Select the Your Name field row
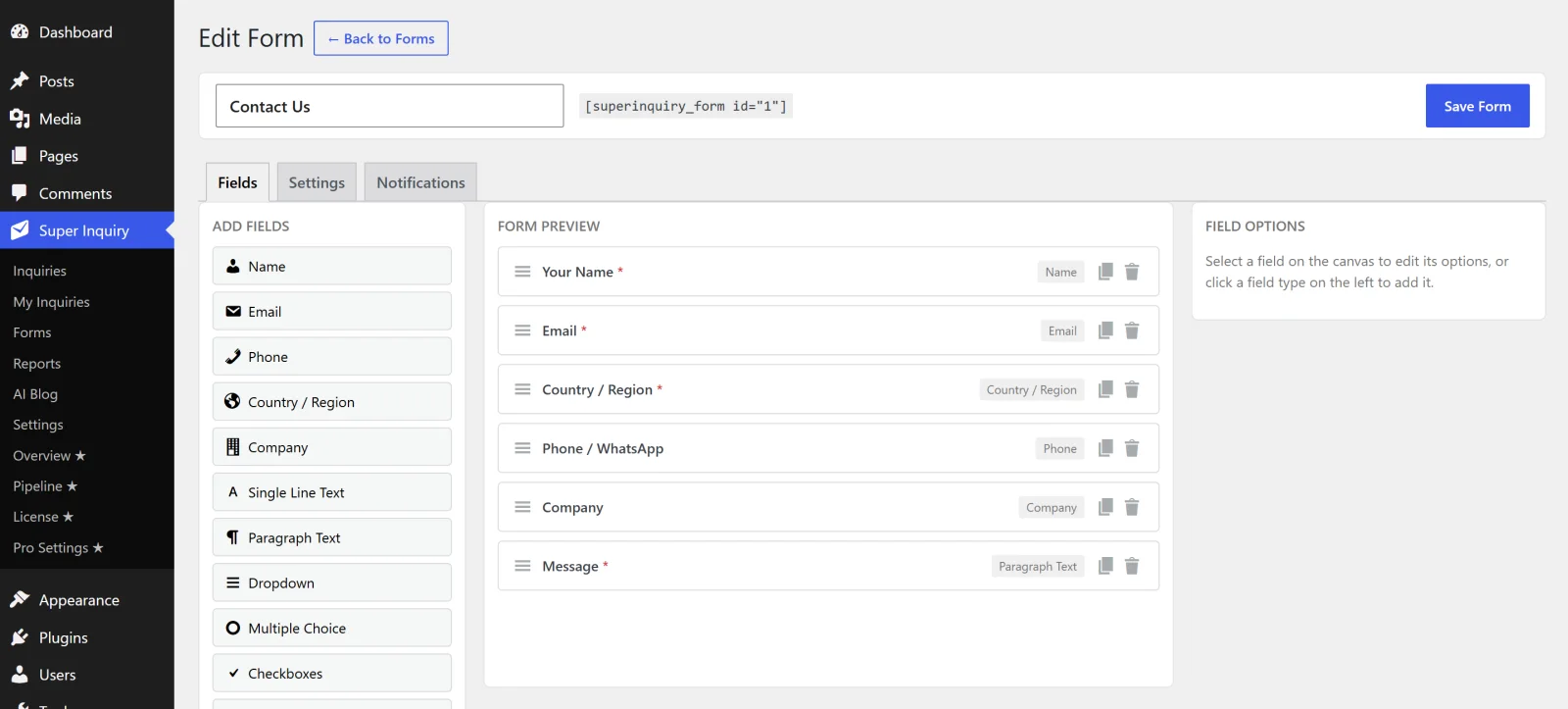 click(828, 272)
